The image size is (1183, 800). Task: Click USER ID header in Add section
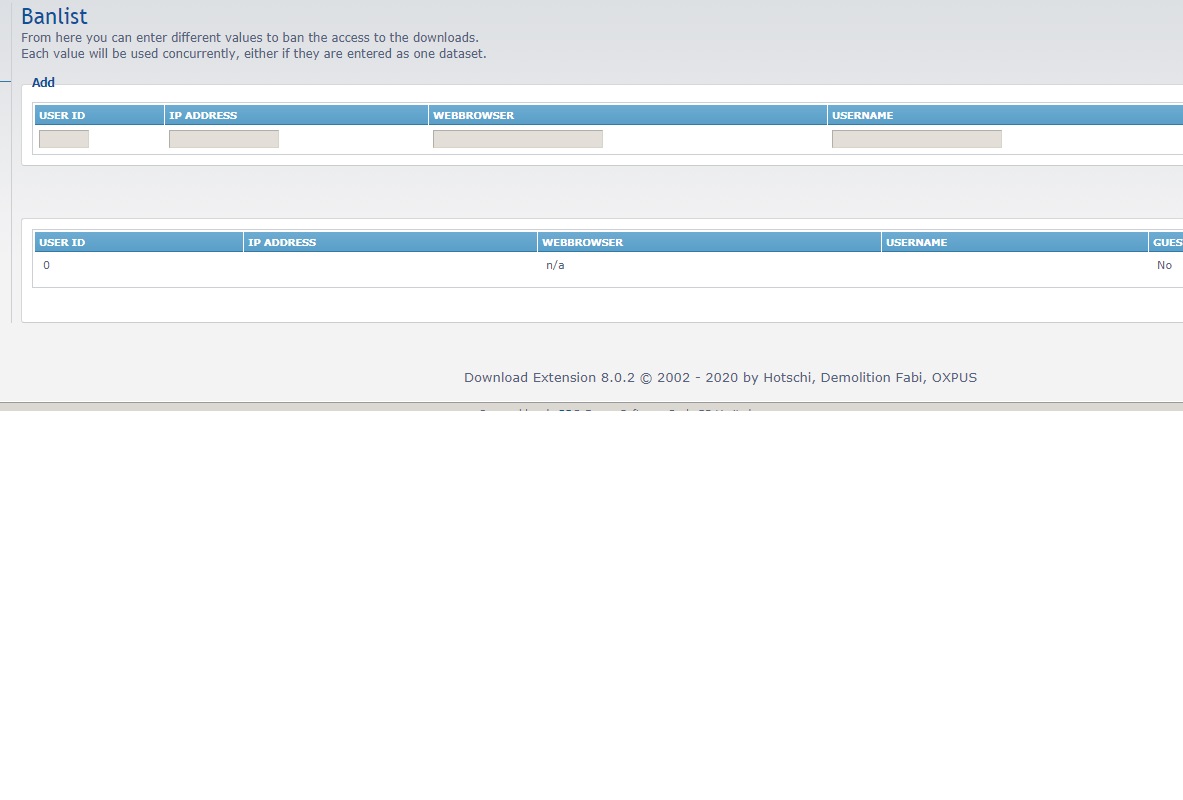pyautogui.click(x=62, y=115)
